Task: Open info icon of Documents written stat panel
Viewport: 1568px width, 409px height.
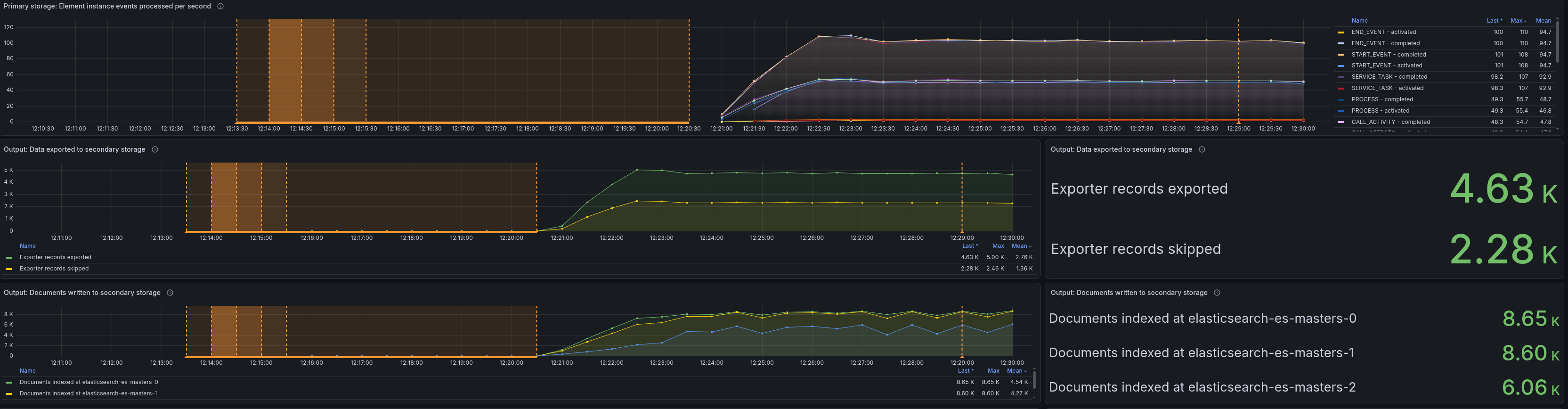Action: click(x=1217, y=293)
